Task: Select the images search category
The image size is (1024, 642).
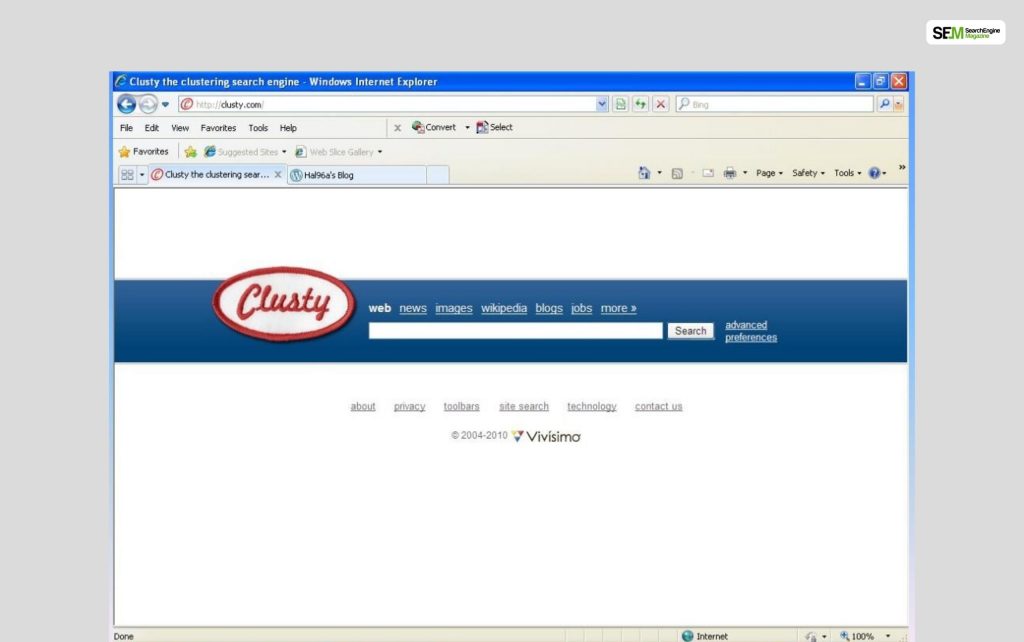Action: tap(454, 308)
